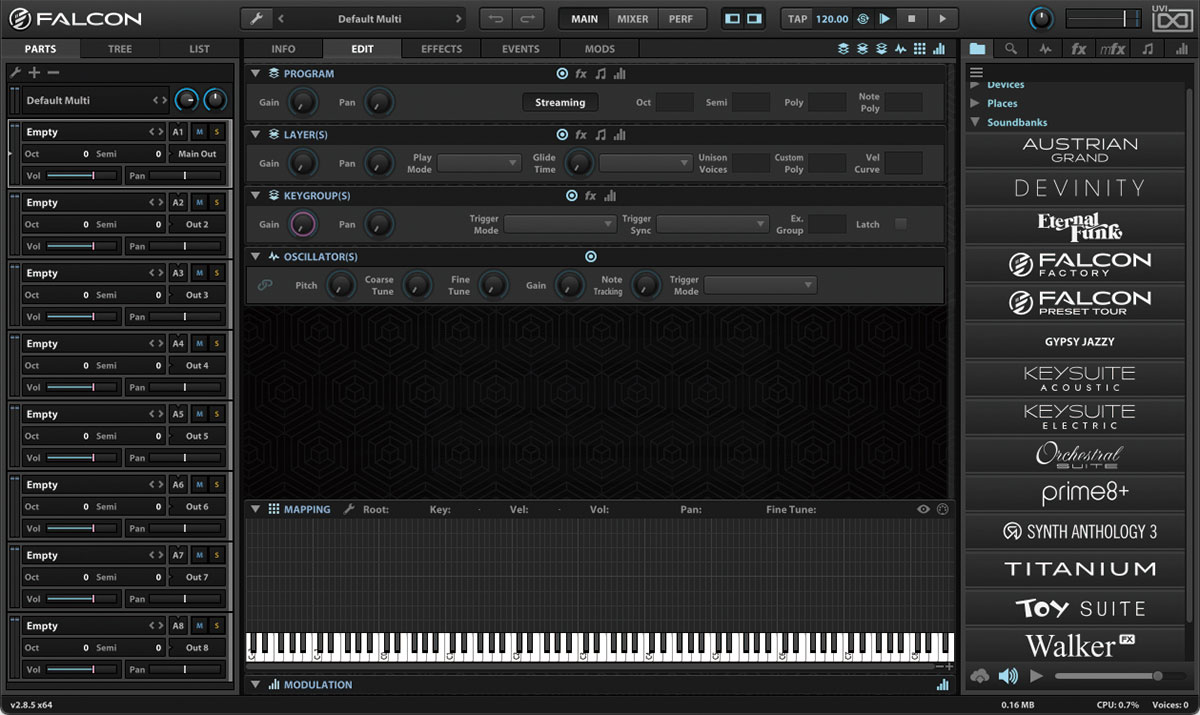Toggle the mapping eye visibility icon
The height and width of the screenshot is (715, 1200).
[x=923, y=509]
